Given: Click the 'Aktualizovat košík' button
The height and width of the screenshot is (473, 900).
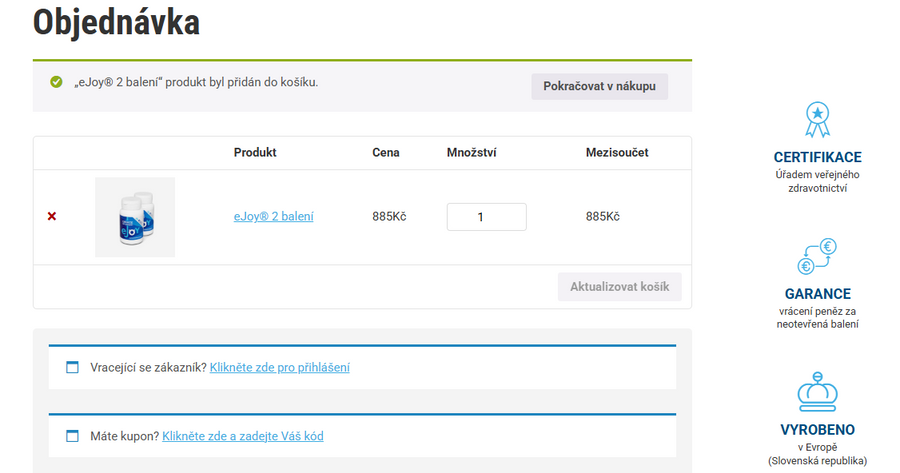Looking at the screenshot, I should (x=620, y=287).
